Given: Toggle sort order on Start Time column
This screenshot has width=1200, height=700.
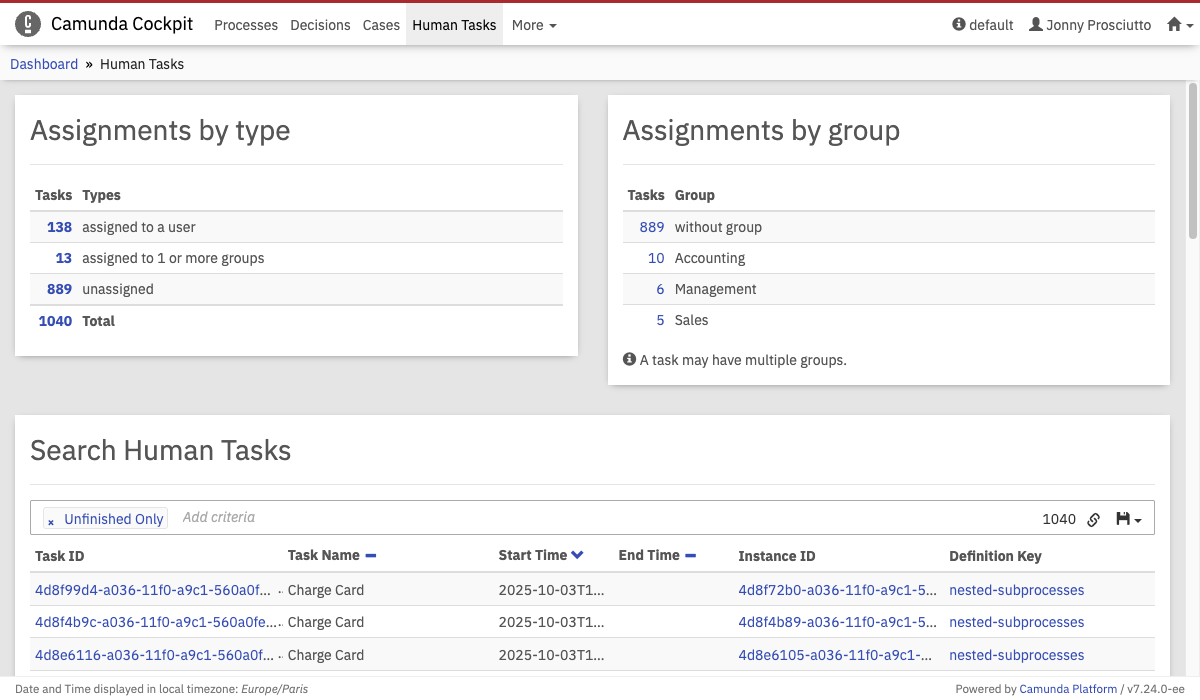Looking at the screenshot, I should [x=577, y=555].
